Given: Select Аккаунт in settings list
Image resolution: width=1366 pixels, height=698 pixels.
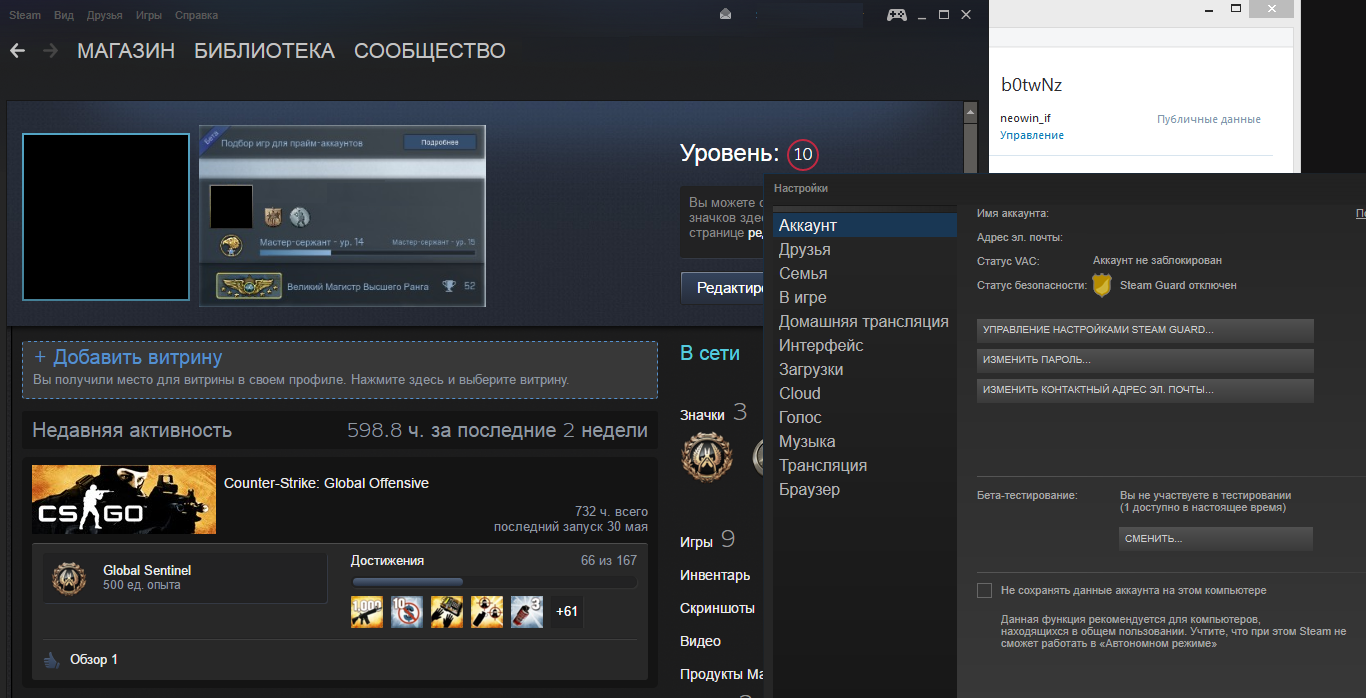Looking at the screenshot, I should click(865, 226).
